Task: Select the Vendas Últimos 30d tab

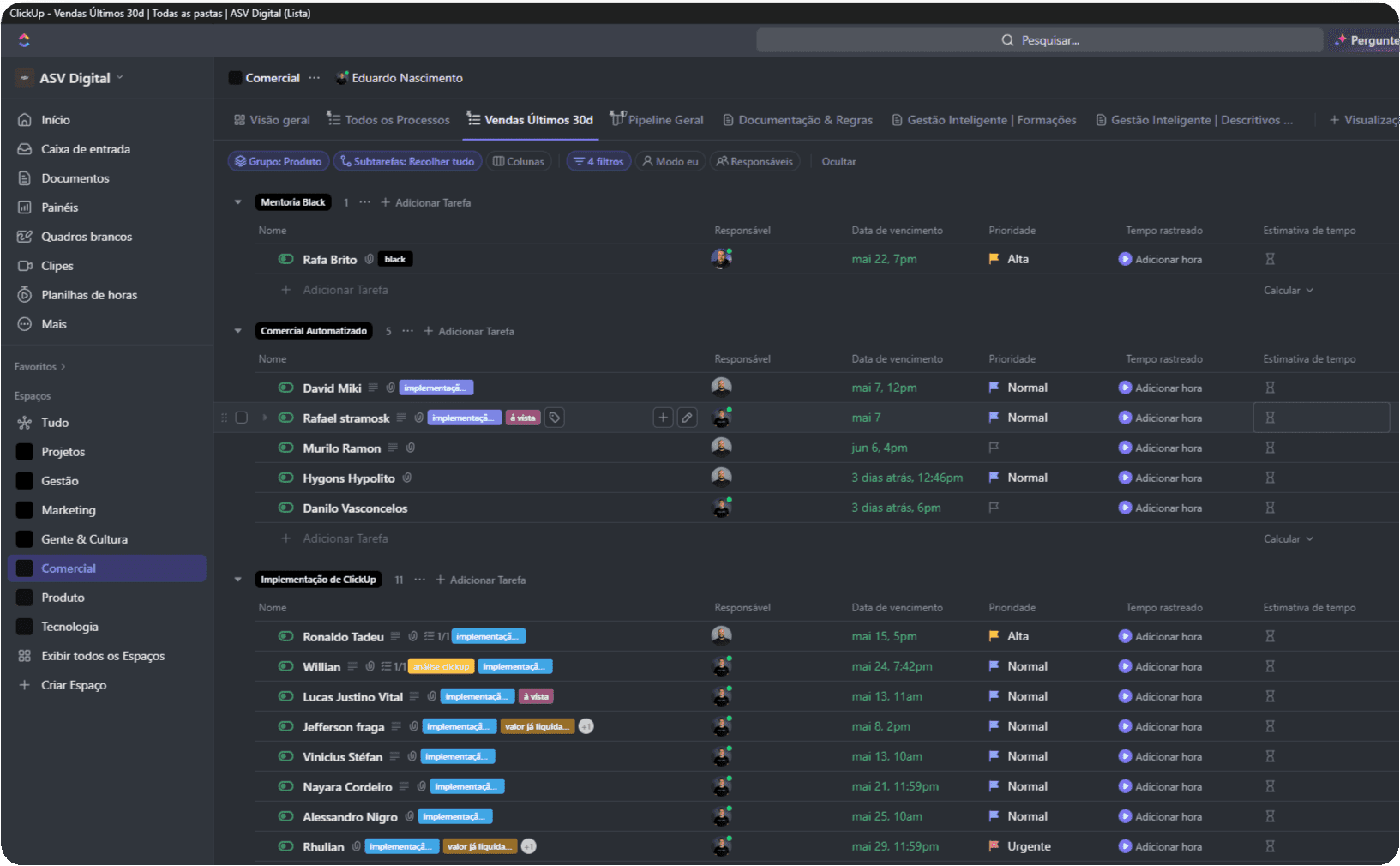Action: click(x=530, y=120)
